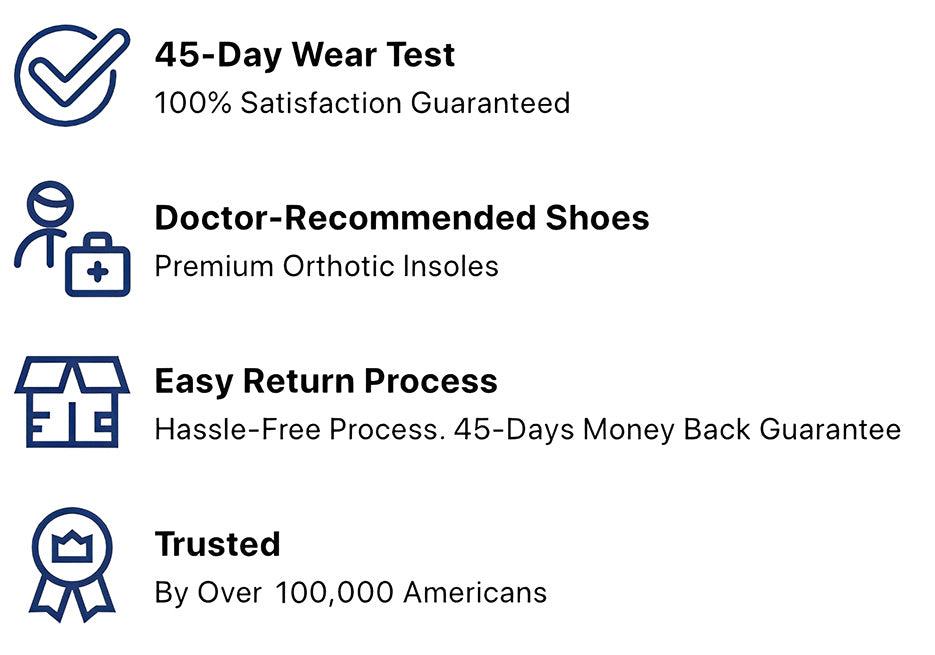Click the "100,000" number
The height and width of the screenshot is (655, 935).
click(x=335, y=592)
